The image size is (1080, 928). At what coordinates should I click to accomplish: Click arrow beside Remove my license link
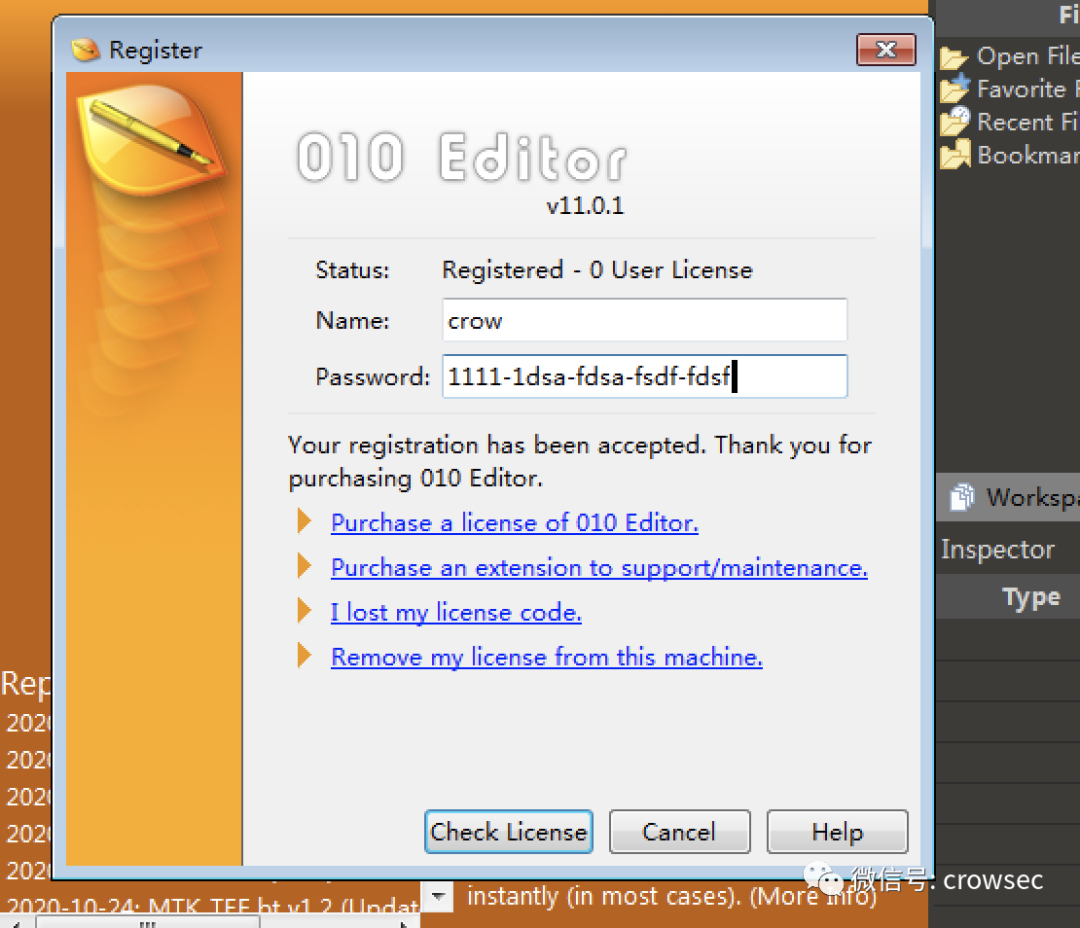coord(304,655)
